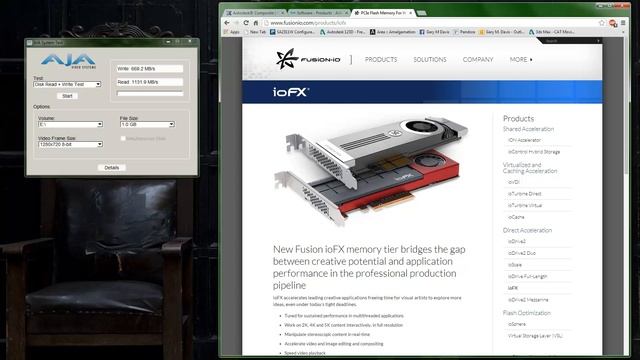Toggle the disabled checkbox under File Size
This screenshot has width=640, height=360.
pos(123,139)
